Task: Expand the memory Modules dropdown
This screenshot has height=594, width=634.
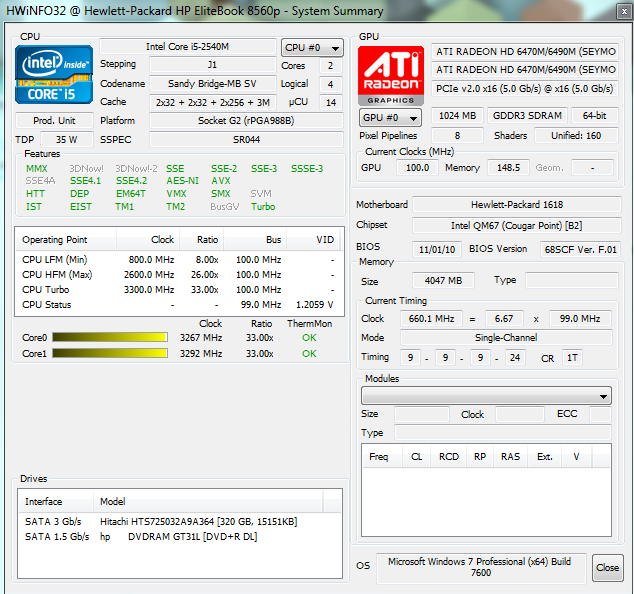Action: [x=486, y=396]
